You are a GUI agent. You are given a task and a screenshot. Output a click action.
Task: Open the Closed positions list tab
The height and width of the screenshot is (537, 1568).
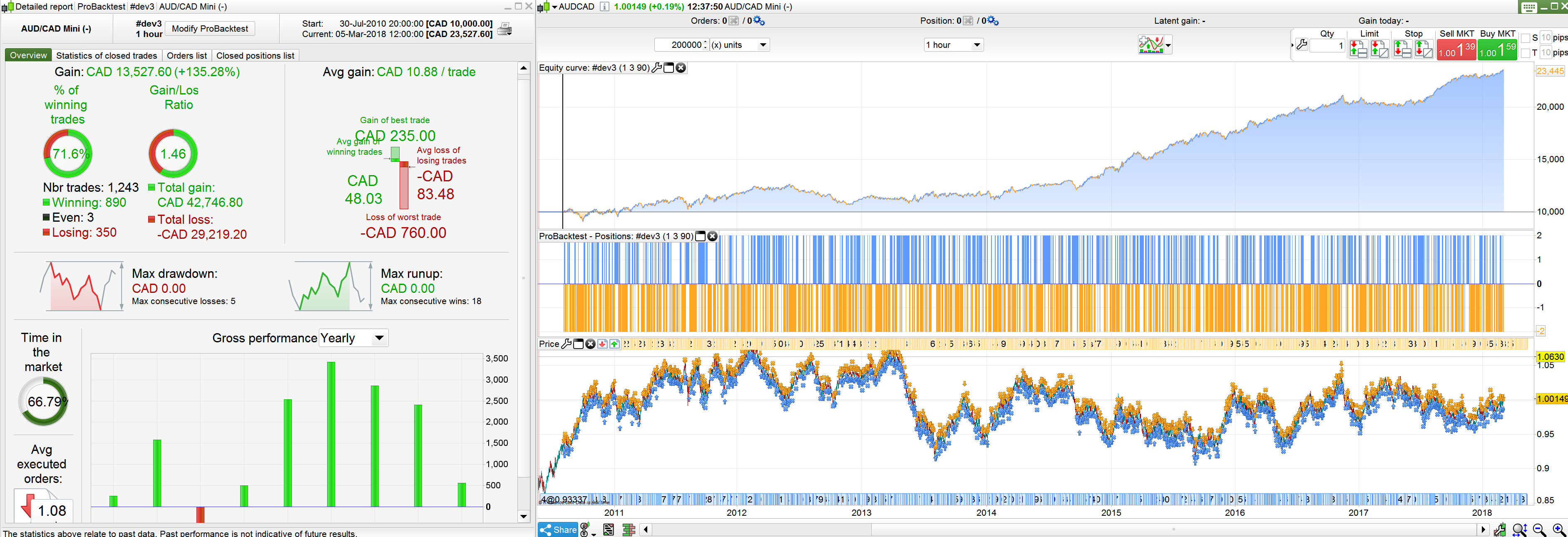(x=255, y=55)
